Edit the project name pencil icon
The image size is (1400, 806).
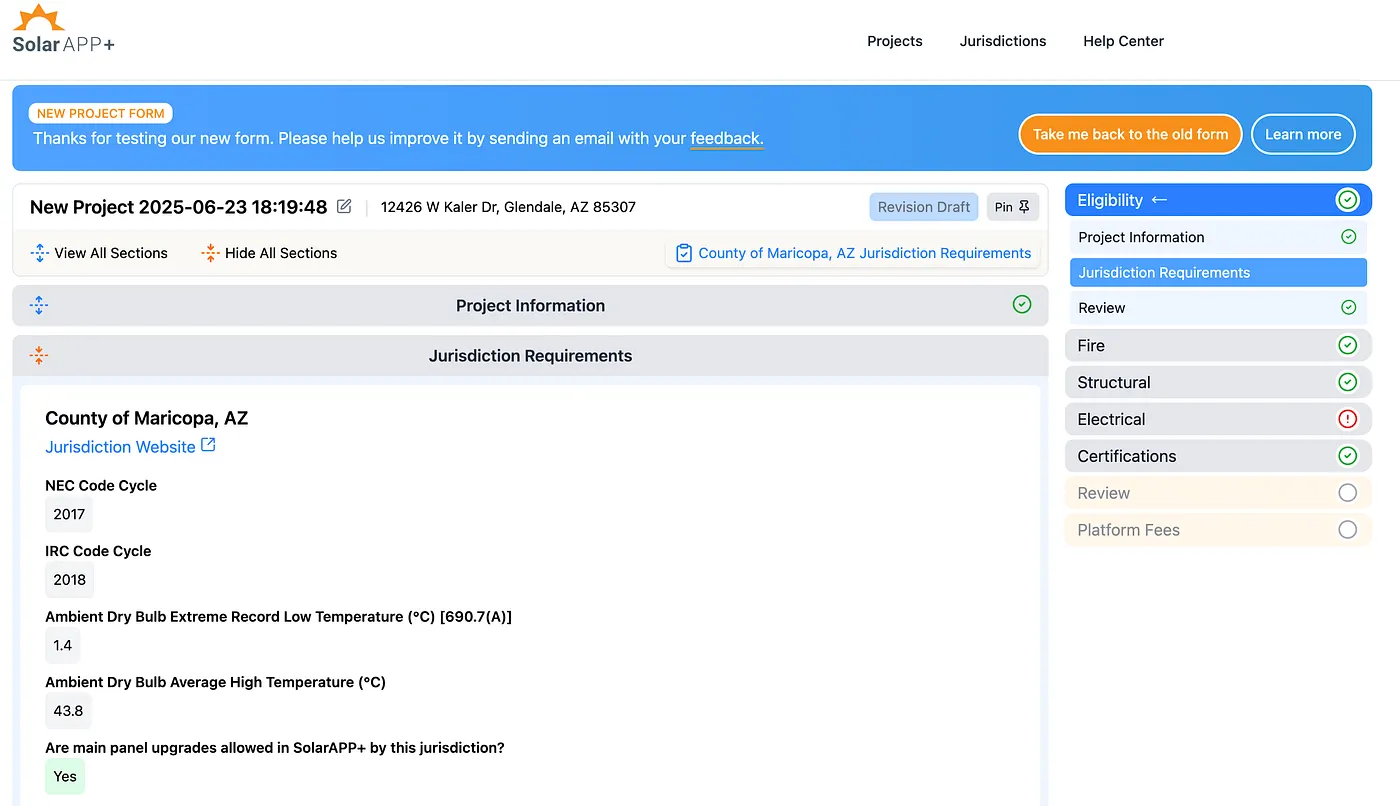click(344, 206)
